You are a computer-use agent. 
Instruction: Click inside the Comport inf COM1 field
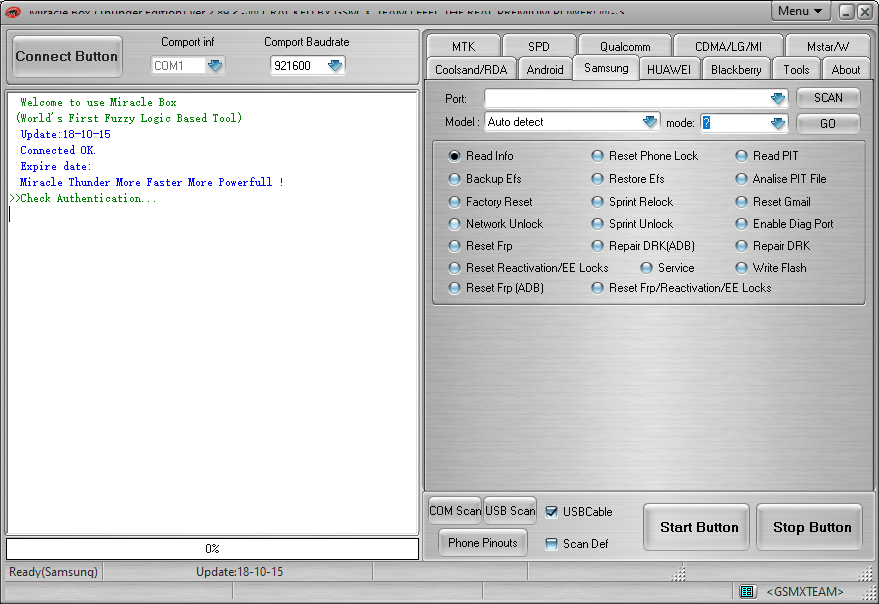tap(180, 64)
